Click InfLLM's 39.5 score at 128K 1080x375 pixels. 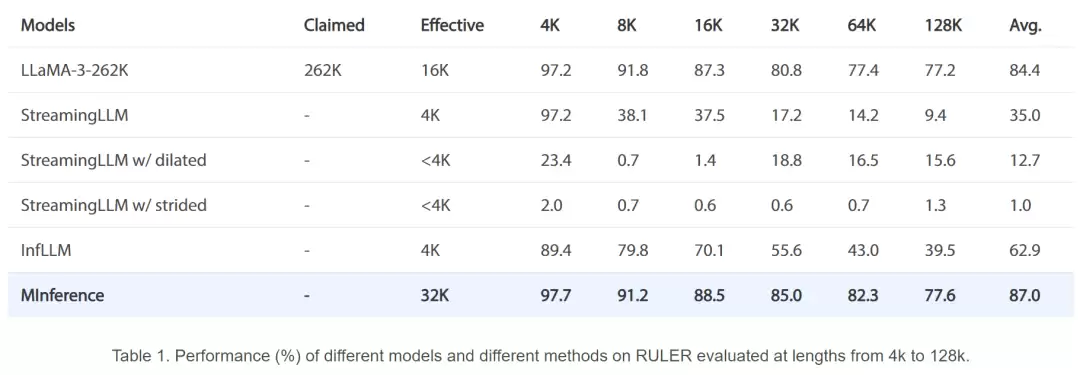point(940,250)
